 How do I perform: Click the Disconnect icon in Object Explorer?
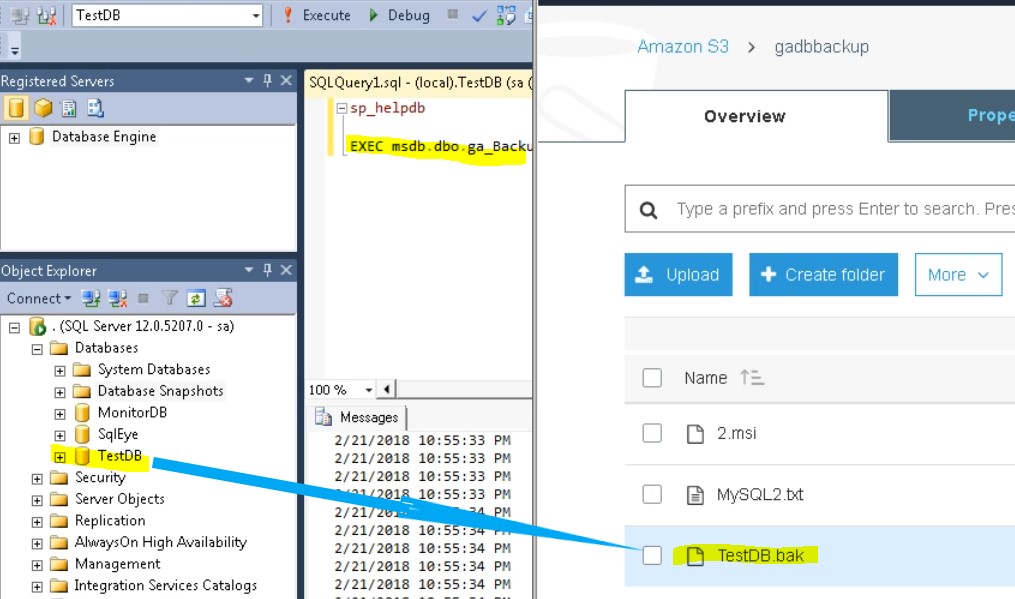(118, 298)
